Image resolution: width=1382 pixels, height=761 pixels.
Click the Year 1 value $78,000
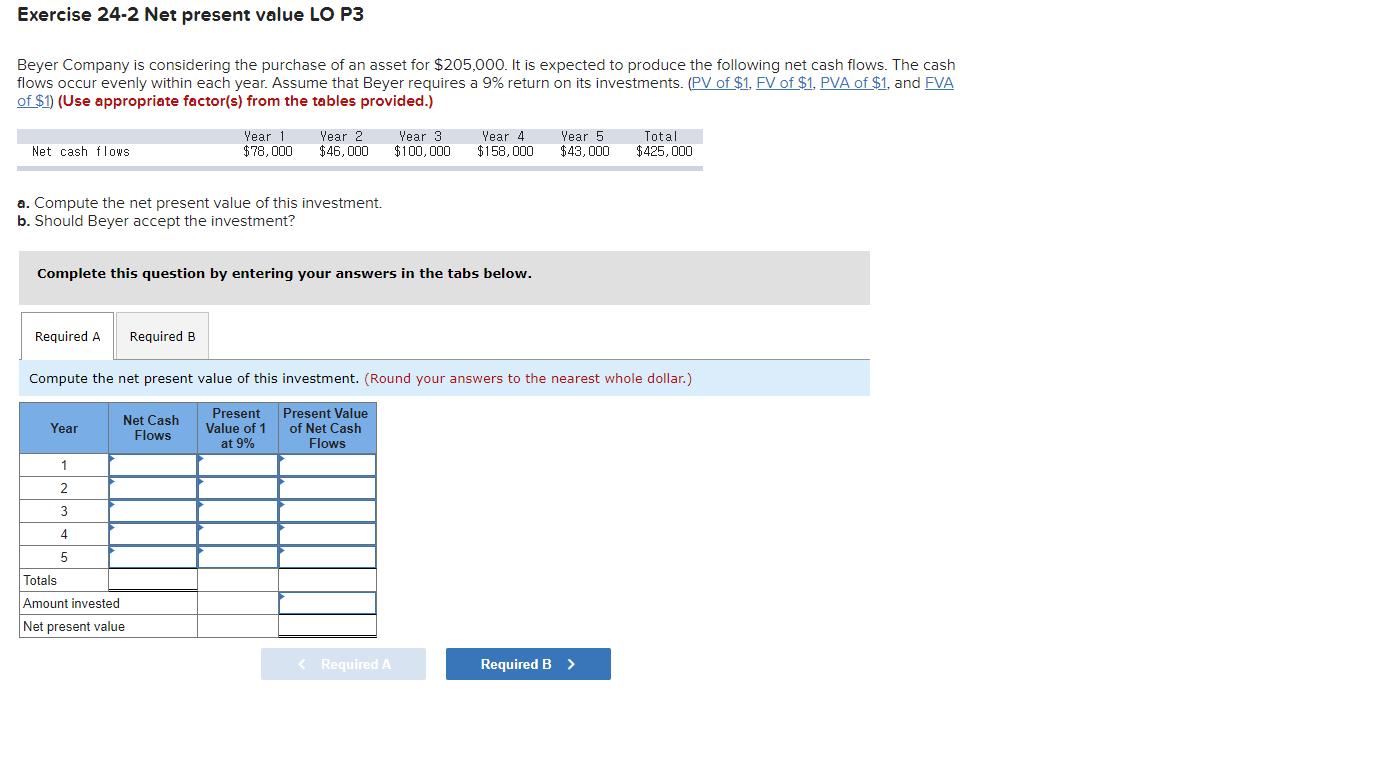[268, 152]
